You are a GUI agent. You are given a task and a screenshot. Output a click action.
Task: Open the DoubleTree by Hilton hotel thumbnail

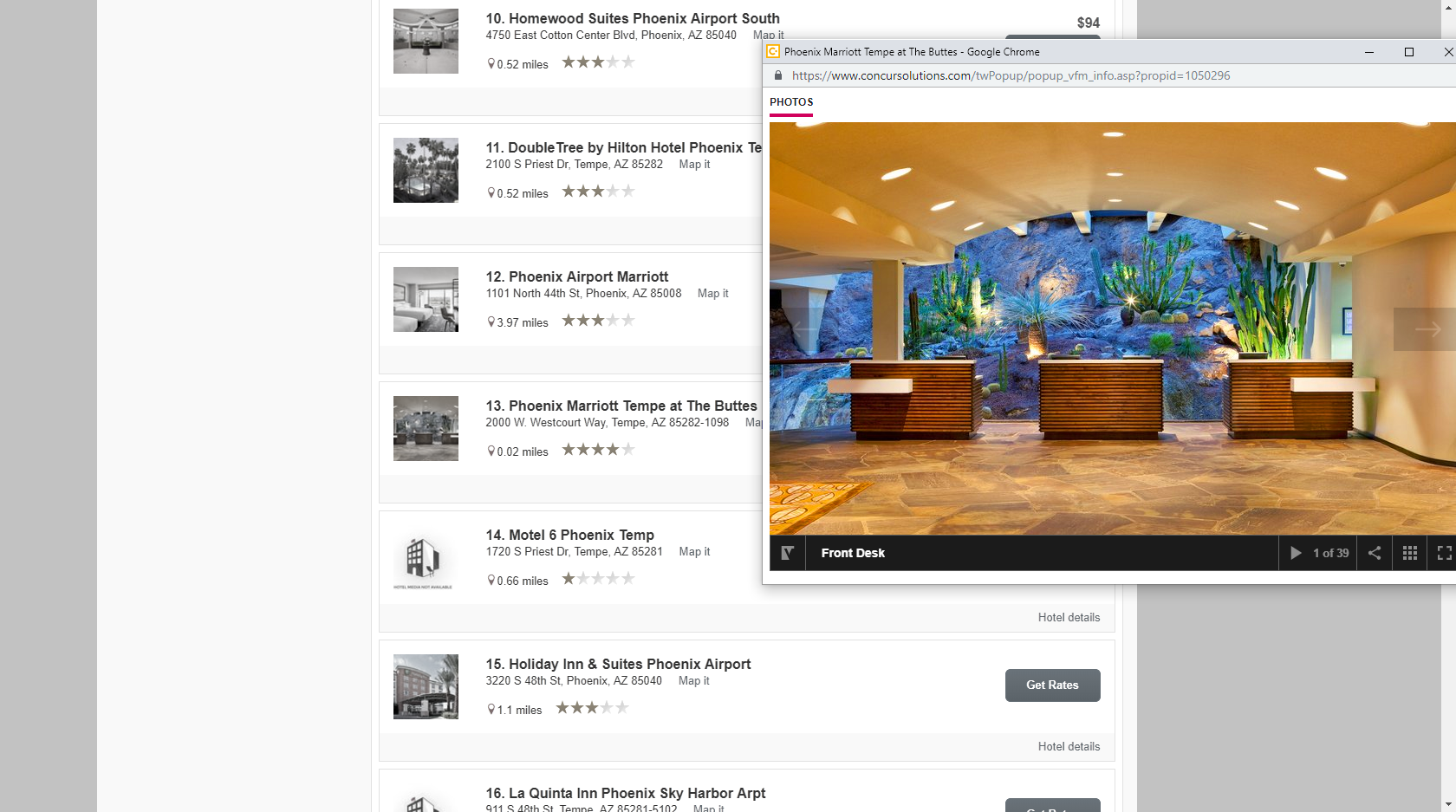click(426, 170)
